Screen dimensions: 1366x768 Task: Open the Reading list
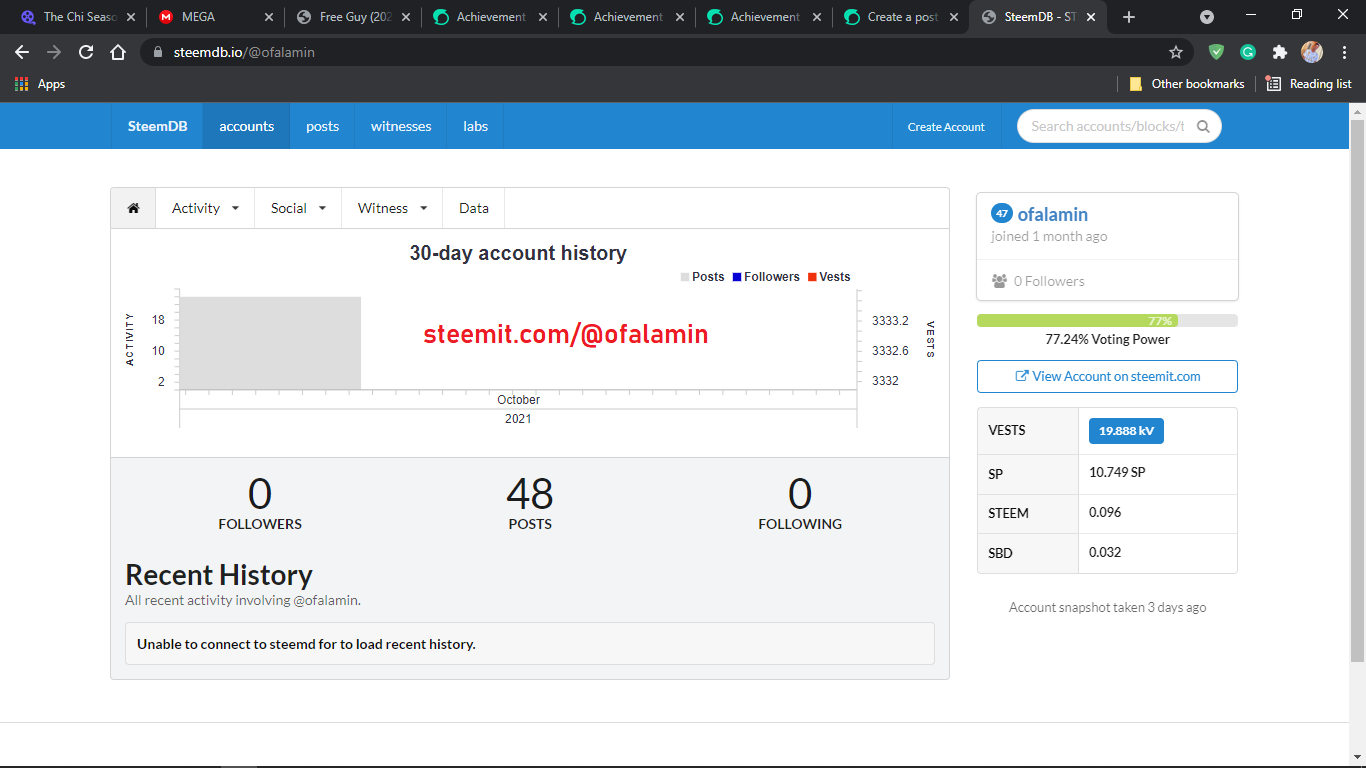[x=1309, y=84]
